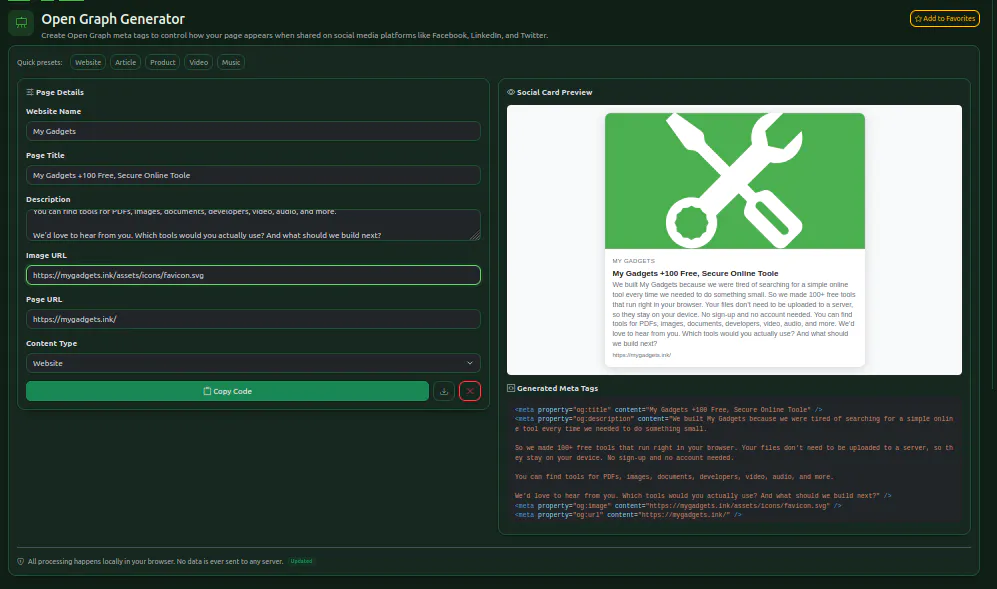Click the star icon in Add to Favorites
The width and height of the screenshot is (997, 589).
[x=918, y=19]
